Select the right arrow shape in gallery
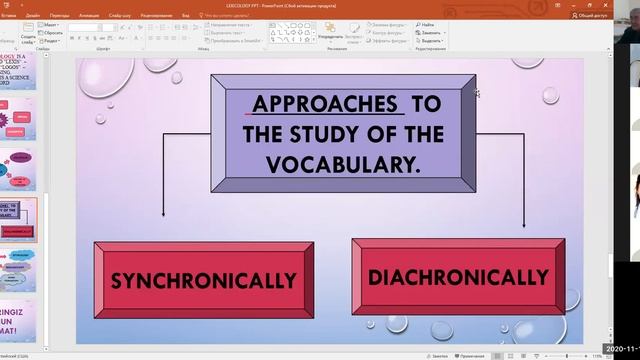The width and height of the screenshot is (640, 360). coord(293,32)
